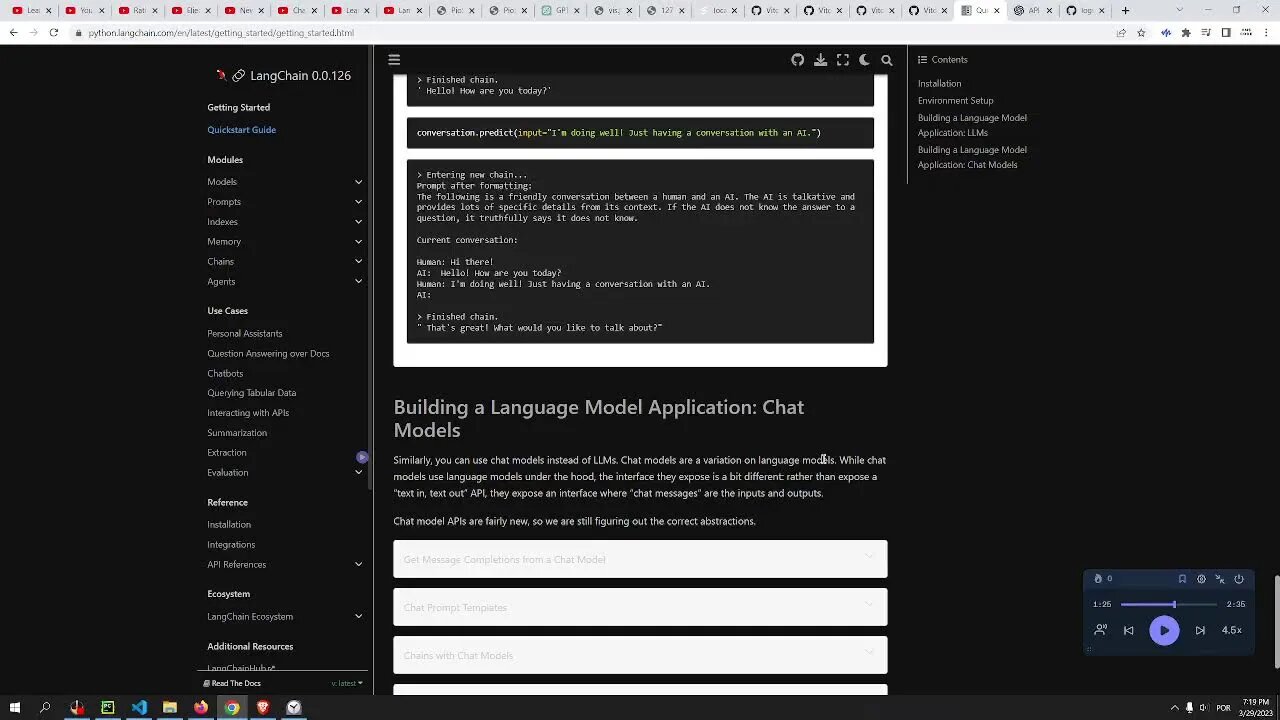Open the documentation search
Screen dimensions: 1280x720
click(x=886, y=60)
